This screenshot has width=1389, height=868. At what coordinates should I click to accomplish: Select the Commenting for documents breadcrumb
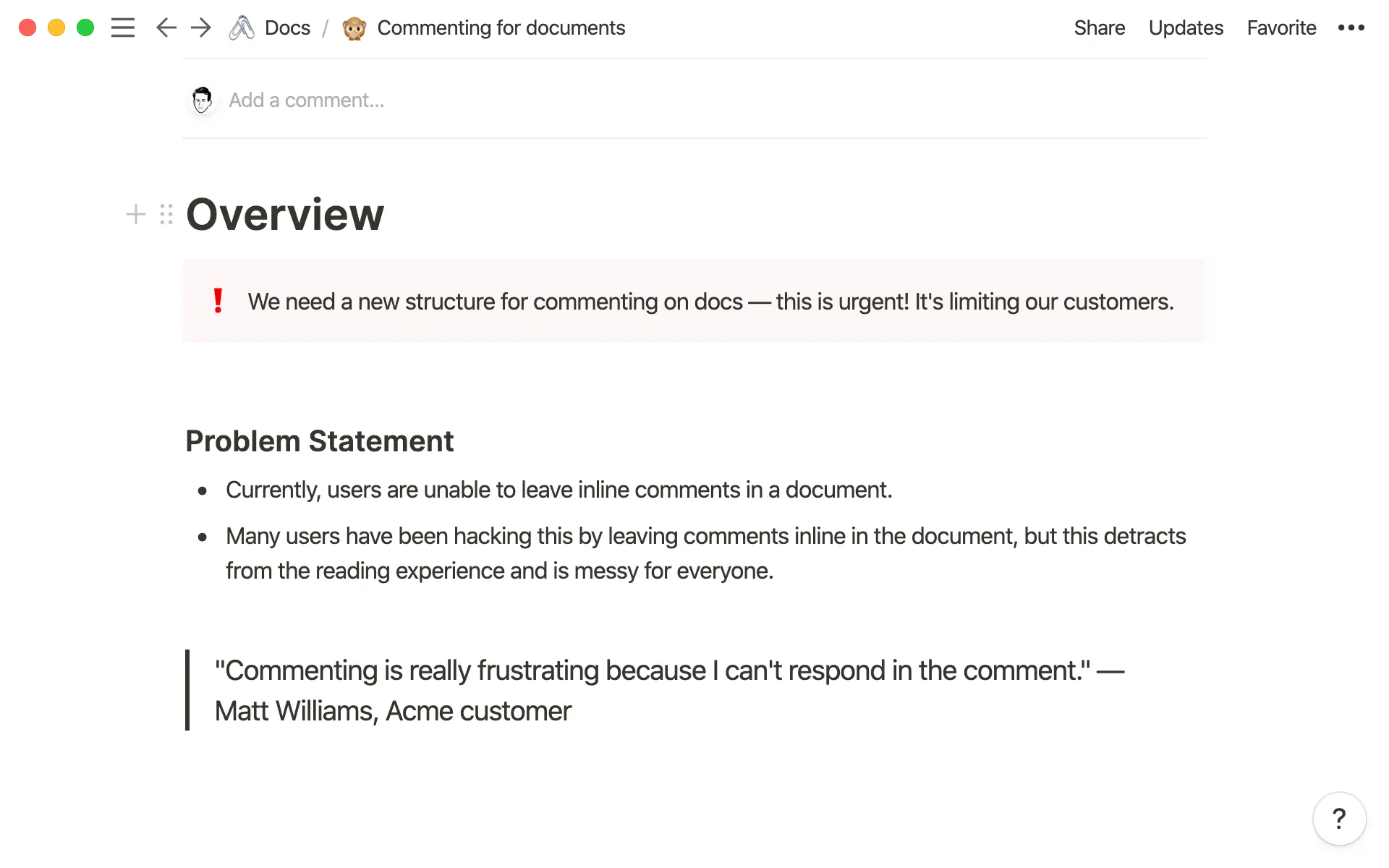click(502, 27)
